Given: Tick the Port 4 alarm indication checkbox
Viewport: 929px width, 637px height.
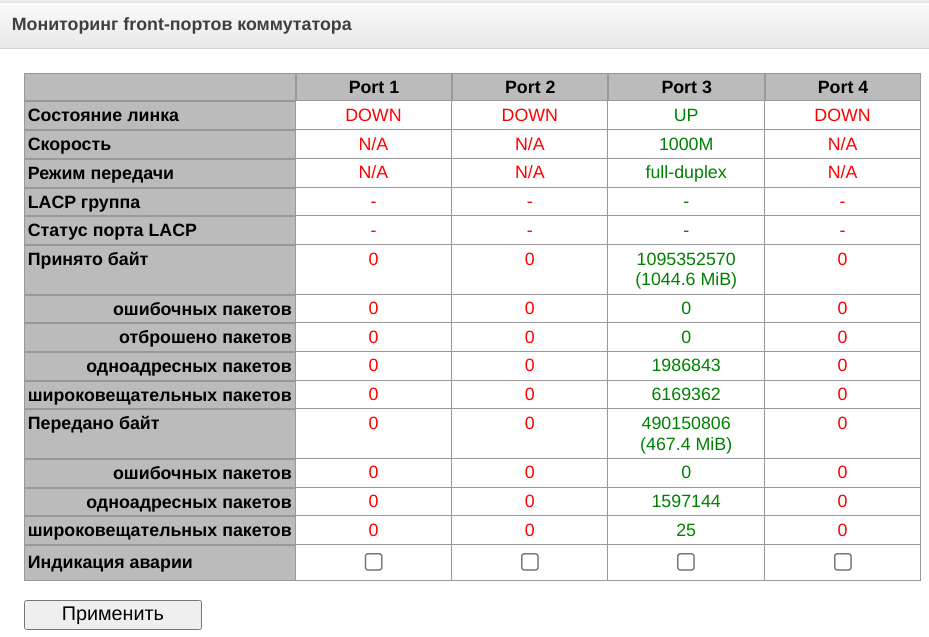Looking at the screenshot, I should pyautogui.click(x=843, y=562).
